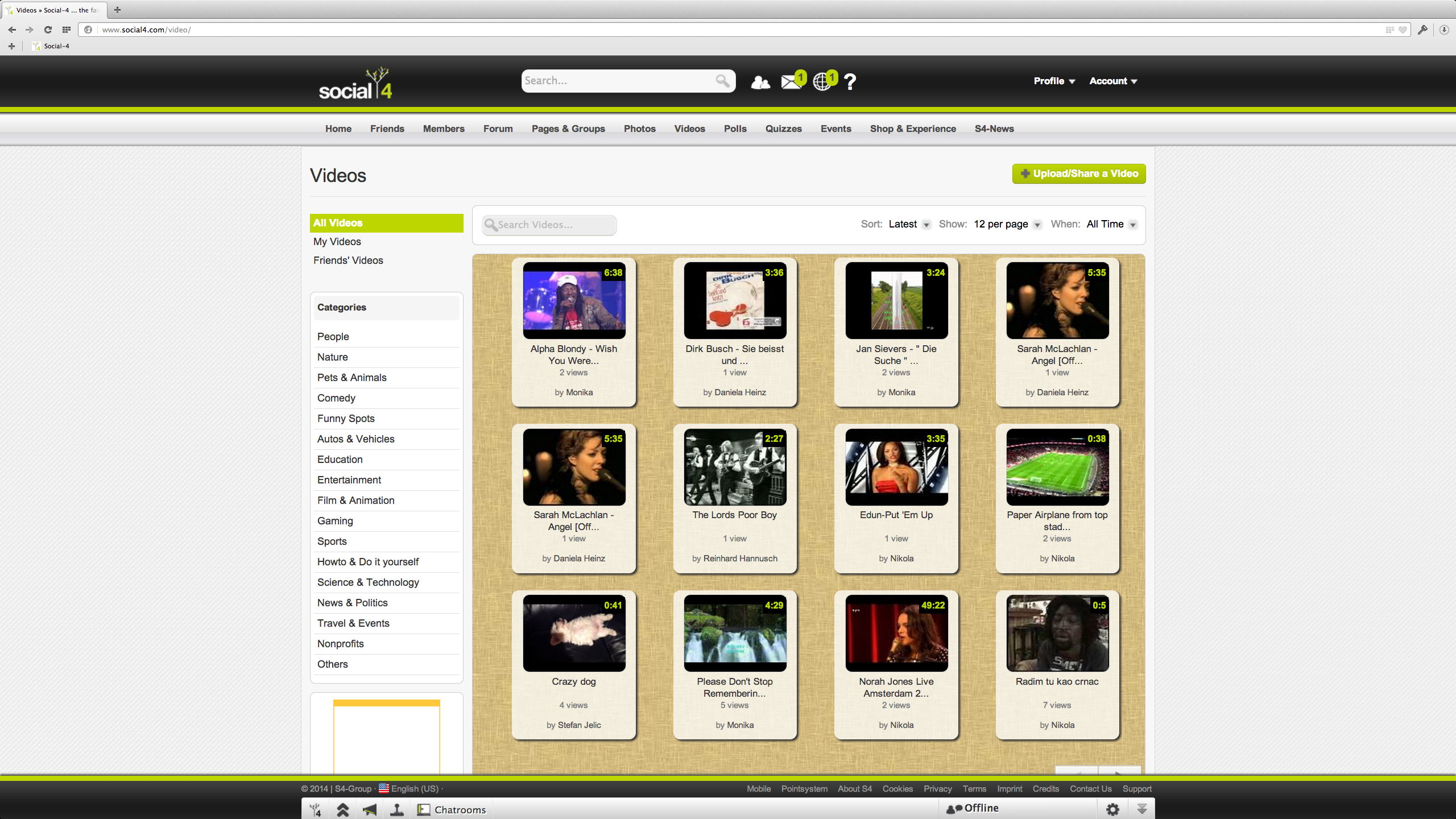This screenshot has width=1456, height=819.
Task: Open the When All Time dropdown
Action: (1111, 224)
